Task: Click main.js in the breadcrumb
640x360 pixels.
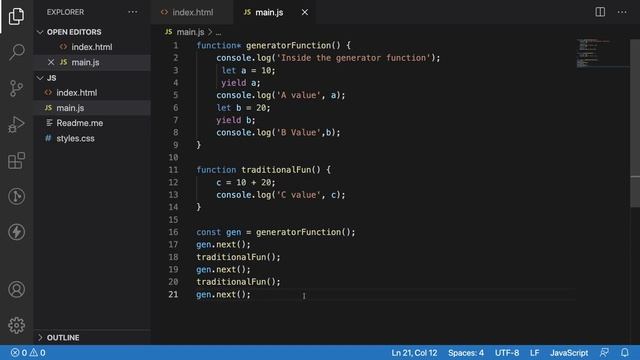Action: coord(190,32)
